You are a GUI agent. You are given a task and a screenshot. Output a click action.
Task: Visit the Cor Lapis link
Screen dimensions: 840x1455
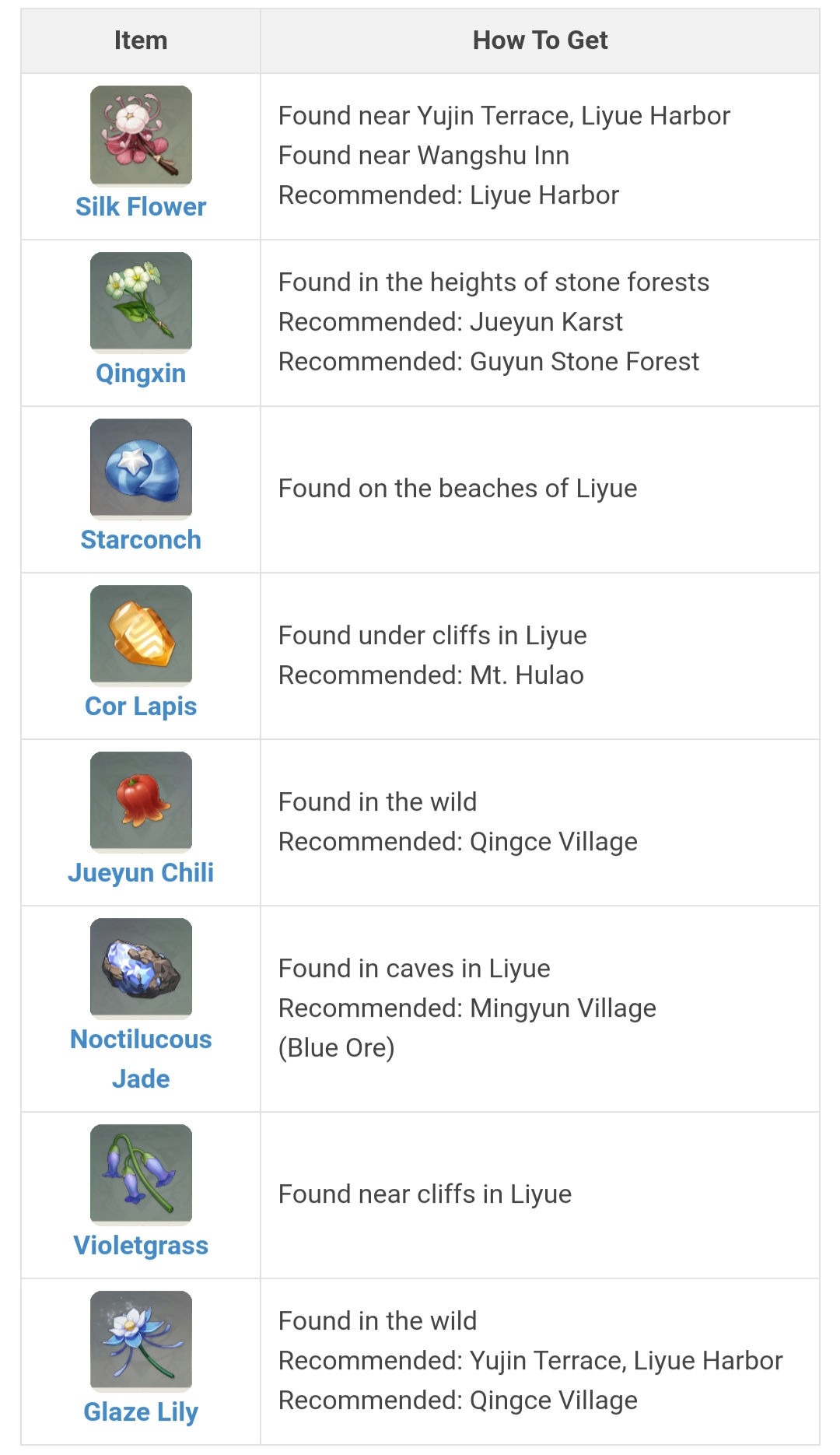pyautogui.click(x=141, y=706)
